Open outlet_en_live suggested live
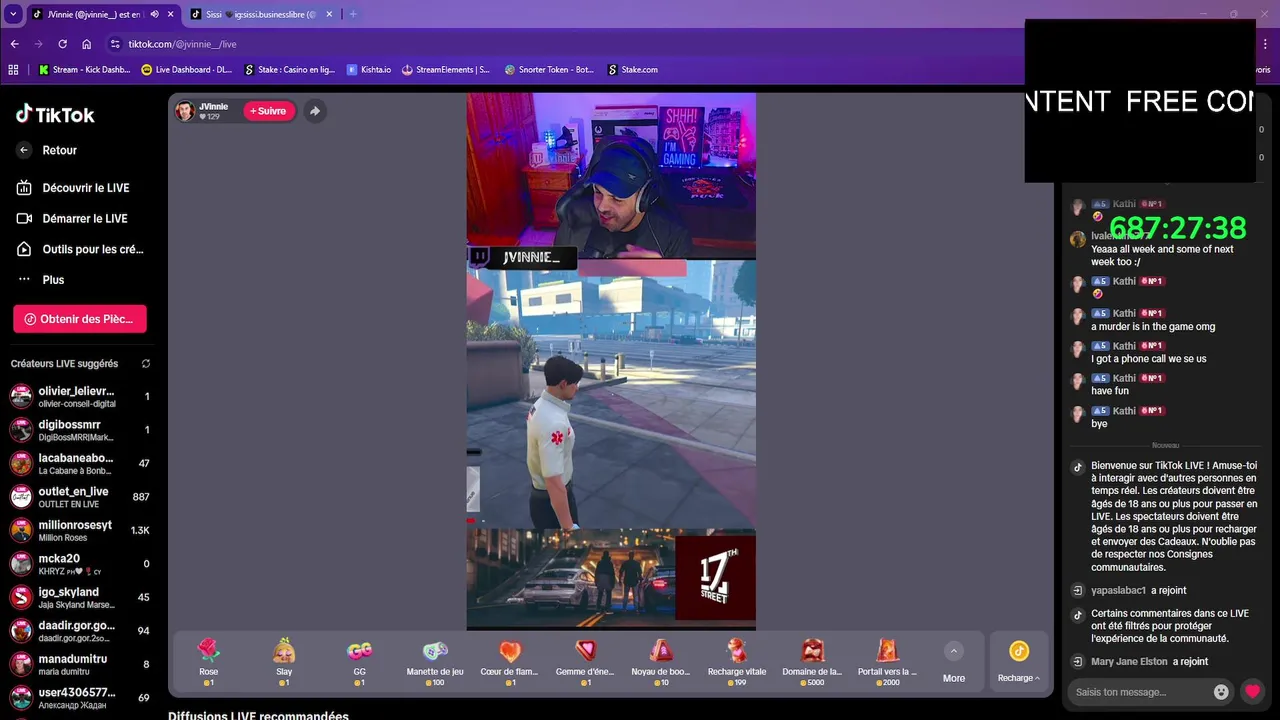Image resolution: width=1280 pixels, height=720 pixels. tap(80, 497)
